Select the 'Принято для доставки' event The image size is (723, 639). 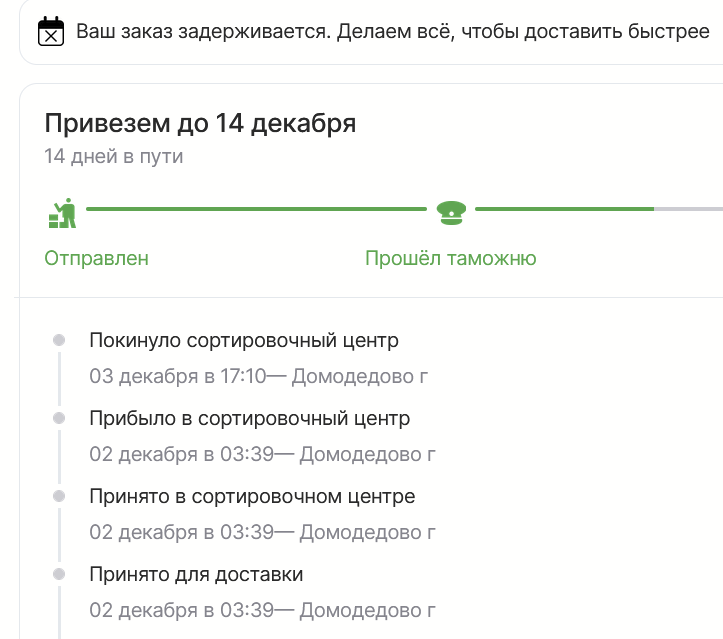[196, 574]
